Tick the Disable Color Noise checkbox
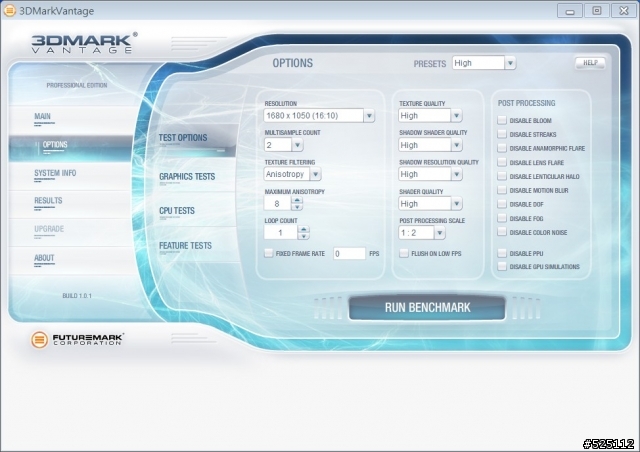Image resolution: width=640 pixels, height=452 pixels. click(x=502, y=232)
